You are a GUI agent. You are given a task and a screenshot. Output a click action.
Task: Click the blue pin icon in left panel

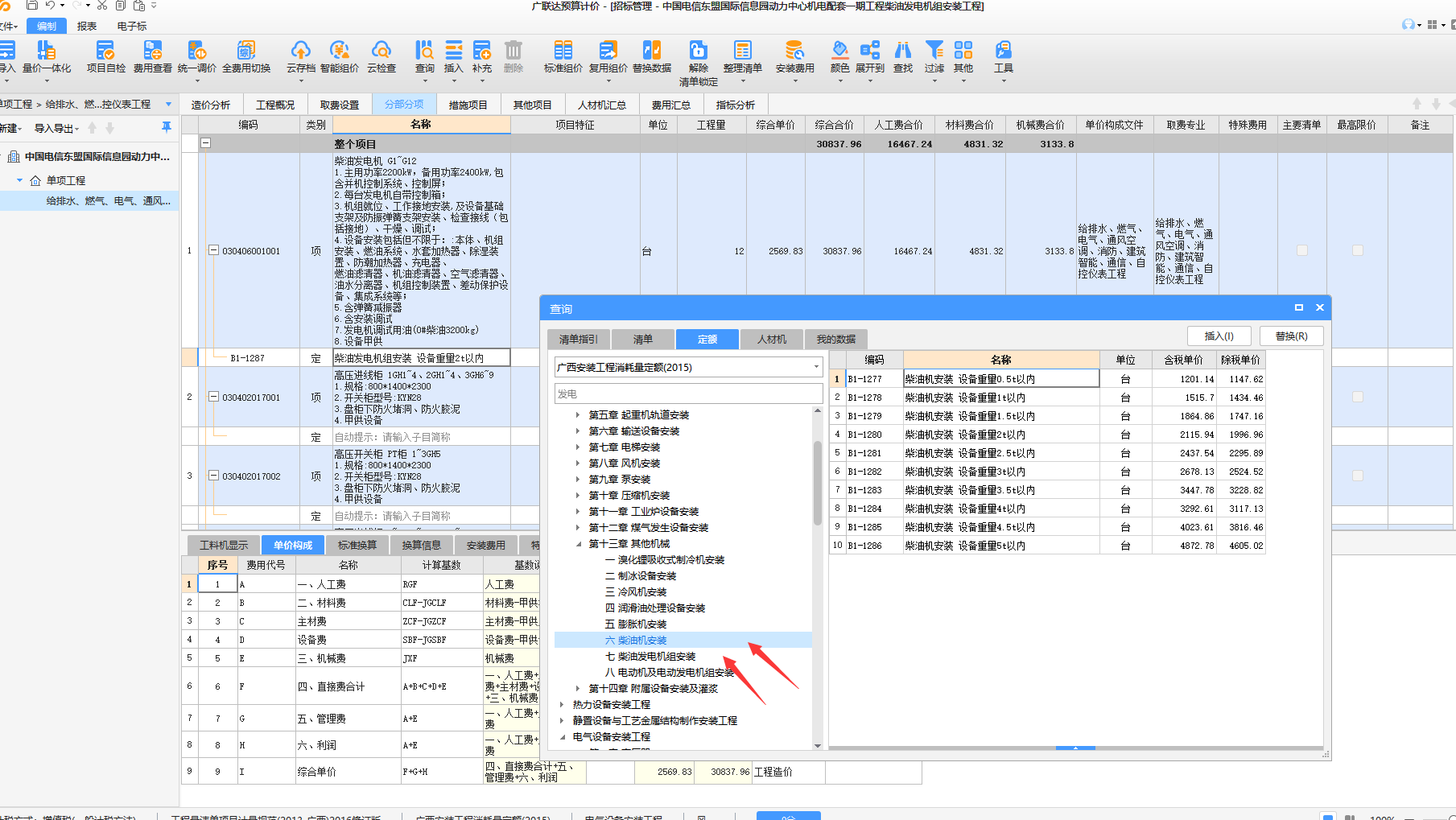click(x=167, y=127)
